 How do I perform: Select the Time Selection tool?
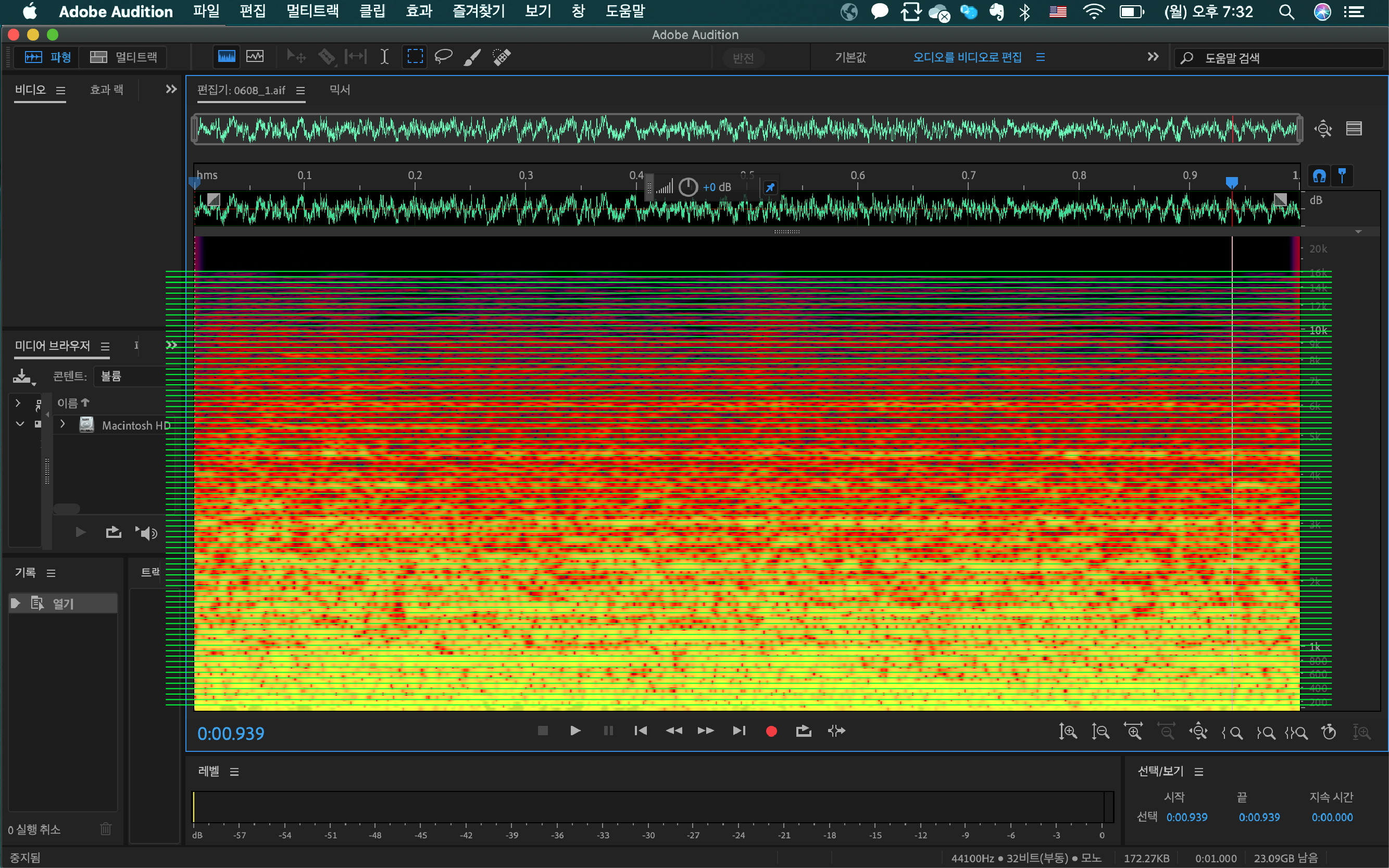pyautogui.click(x=384, y=57)
